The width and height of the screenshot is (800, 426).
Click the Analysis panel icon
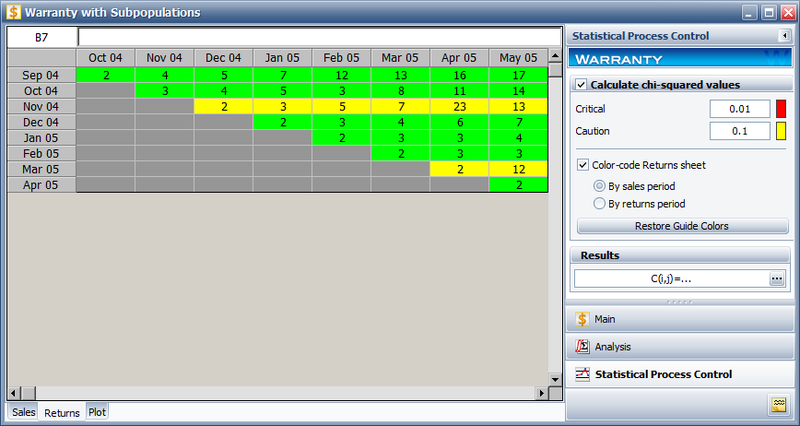[581, 347]
